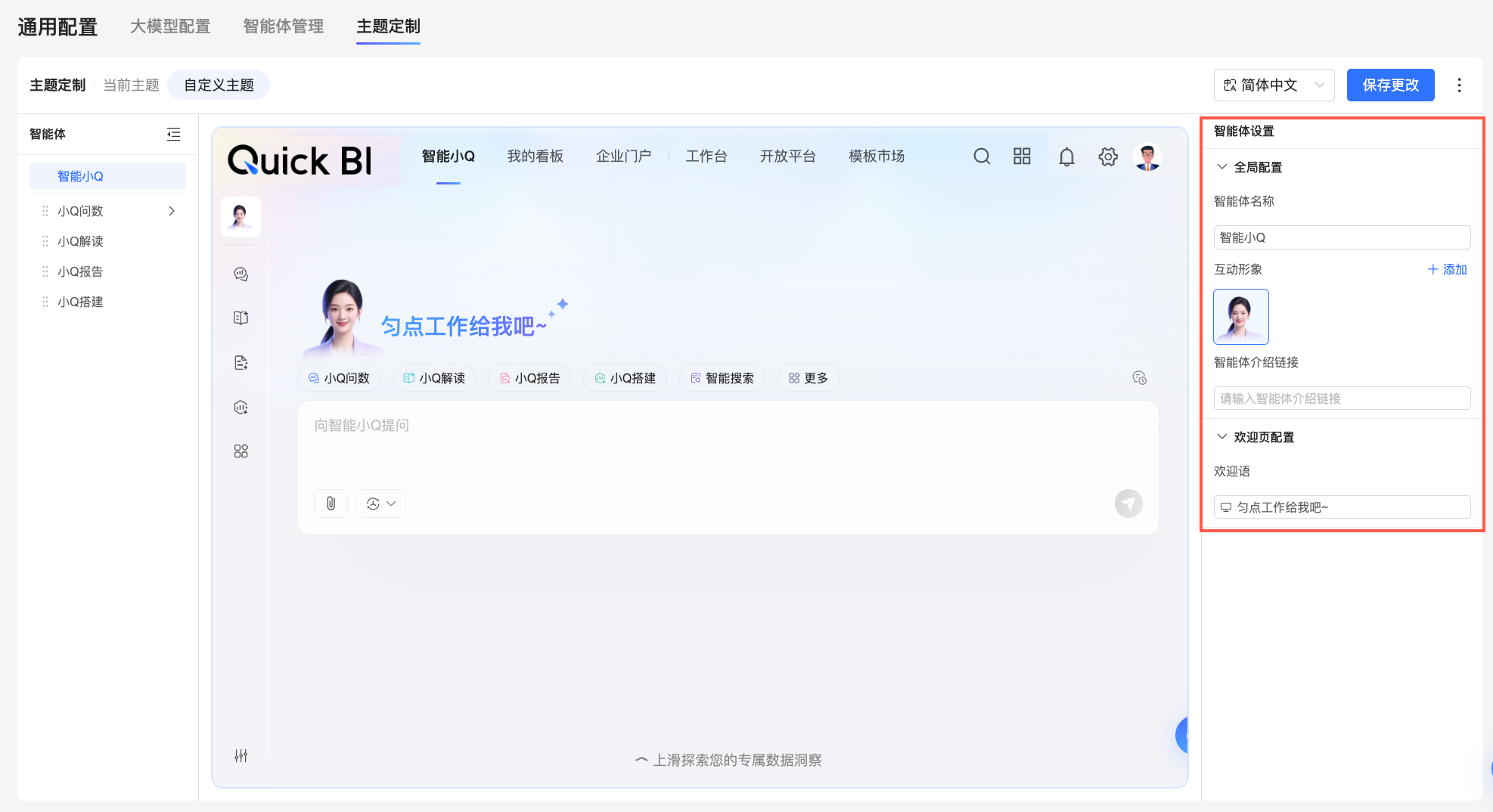Open the settings gear icon in preview
1493x812 pixels.
point(1108,157)
